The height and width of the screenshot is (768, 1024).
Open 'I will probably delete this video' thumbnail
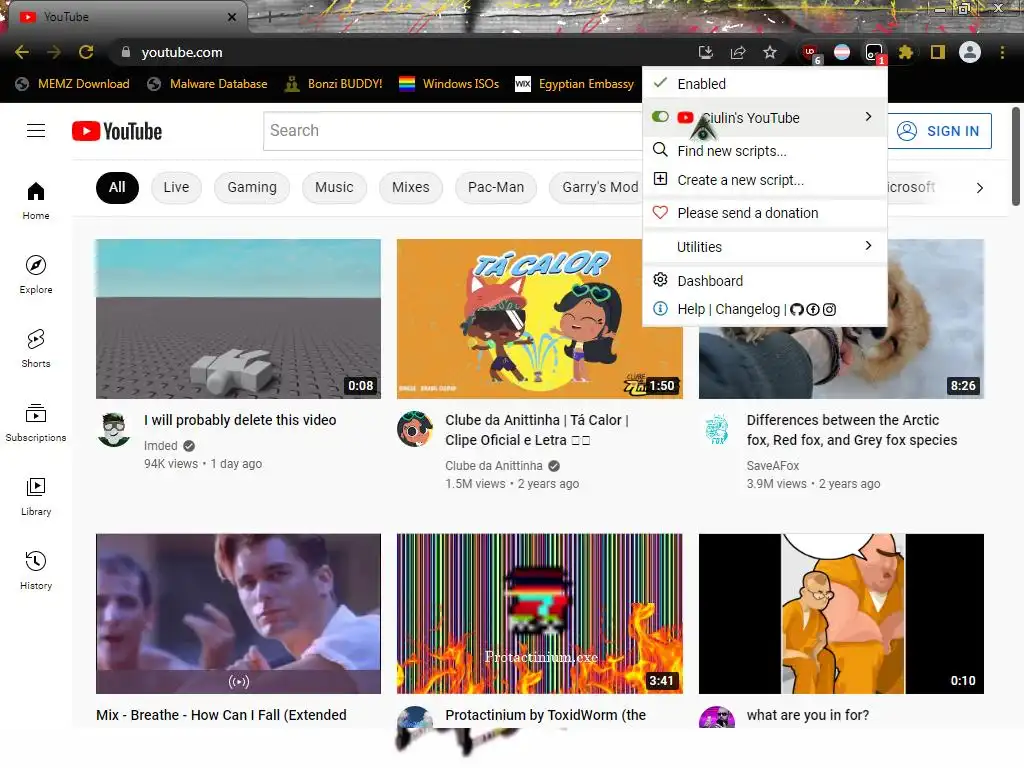(238, 319)
